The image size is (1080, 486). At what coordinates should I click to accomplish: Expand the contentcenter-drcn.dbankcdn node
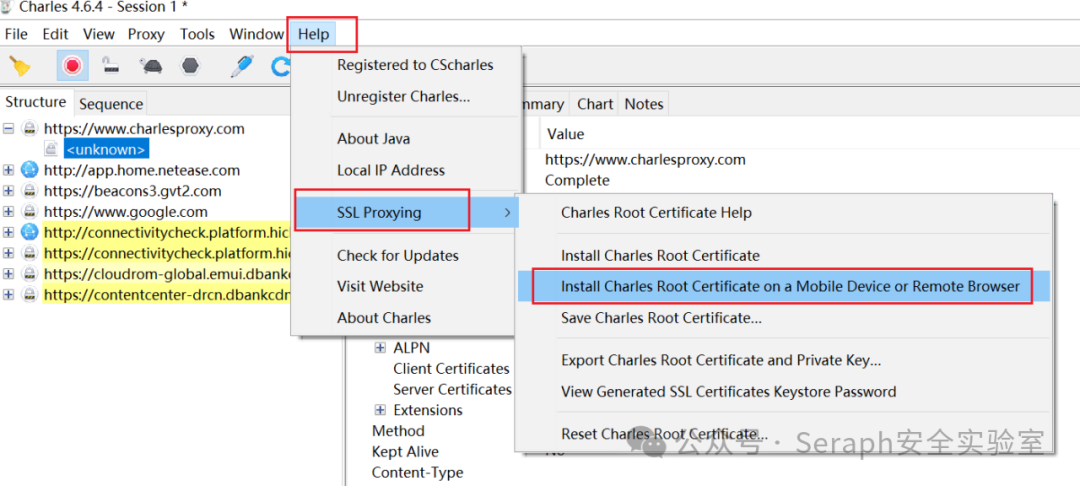coord(8,294)
